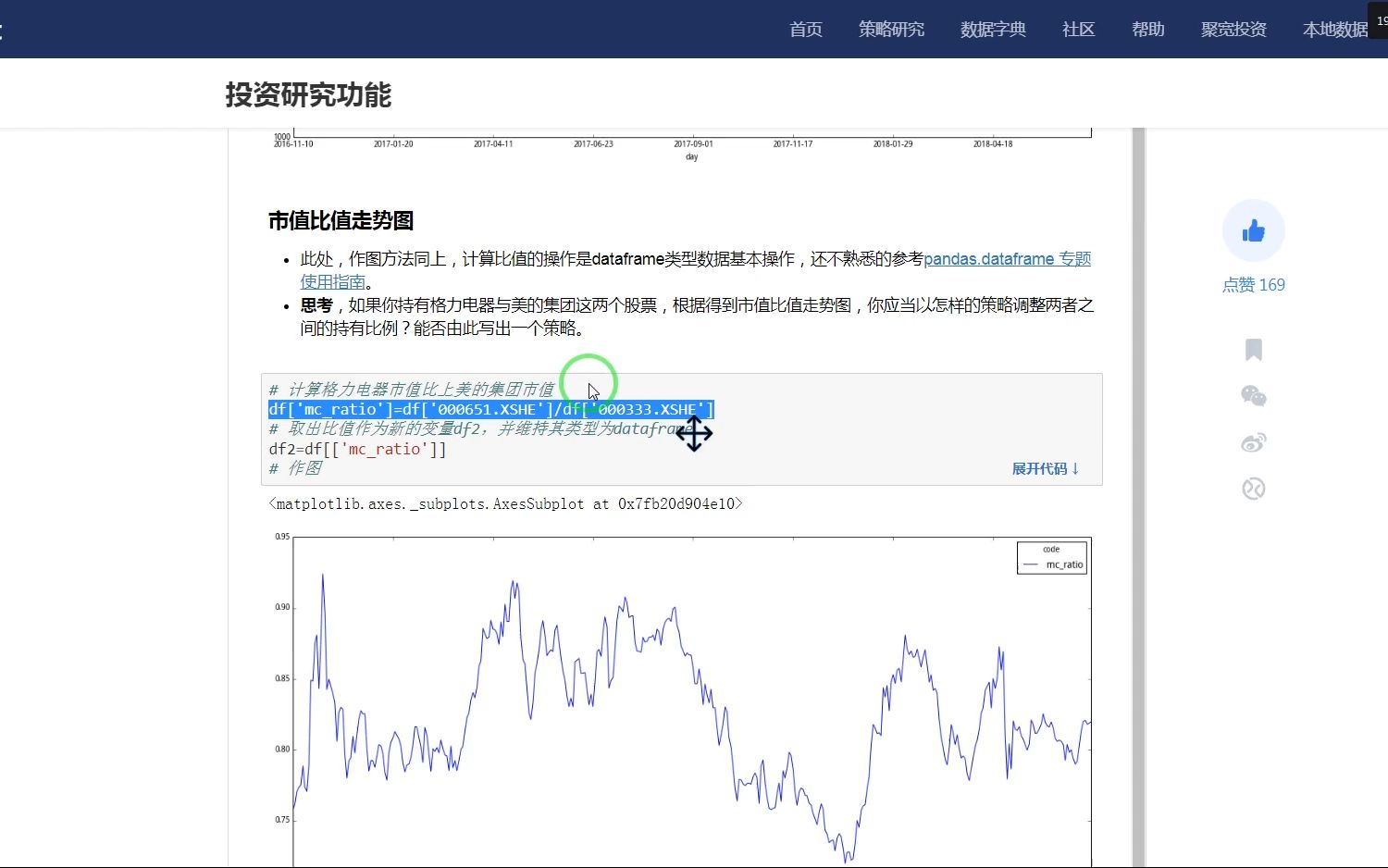
Task: Click the # 作图 comment line
Action: click(x=295, y=468)
